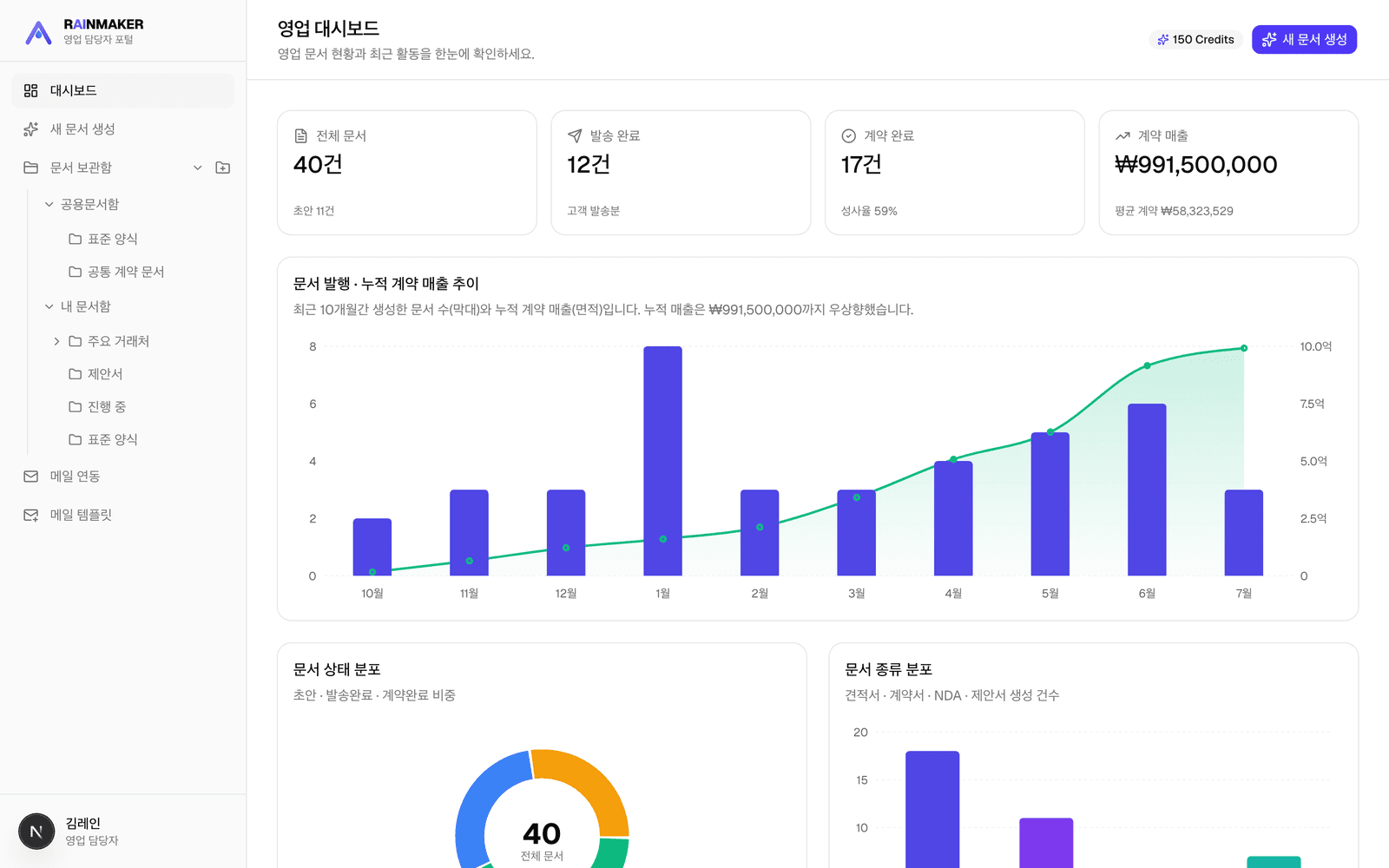The image size is (1389, 868).
Task: Collapse the 공용문서함 tree node
Action: pos(49,204)
